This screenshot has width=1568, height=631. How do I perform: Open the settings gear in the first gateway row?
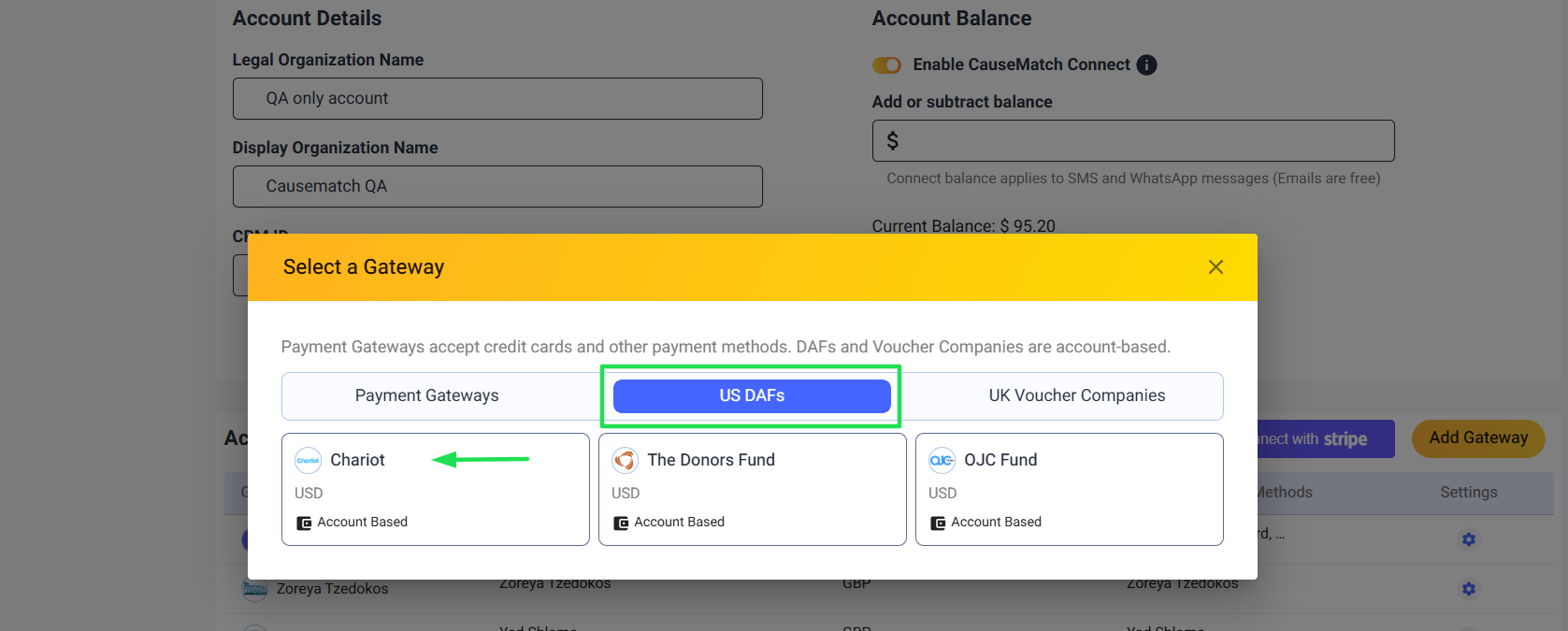click(1469, 539)
